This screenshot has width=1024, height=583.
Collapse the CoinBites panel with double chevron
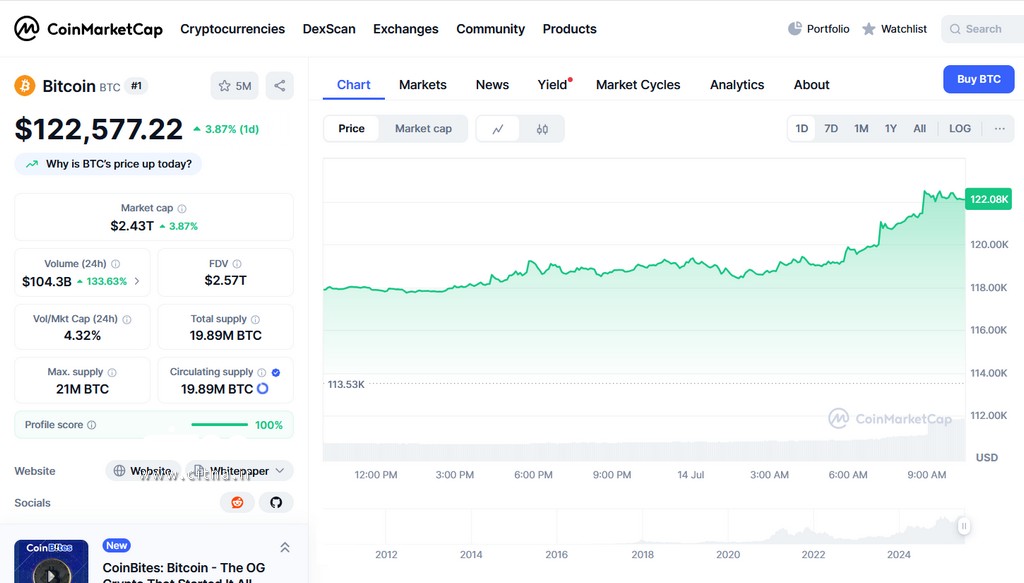285,547
